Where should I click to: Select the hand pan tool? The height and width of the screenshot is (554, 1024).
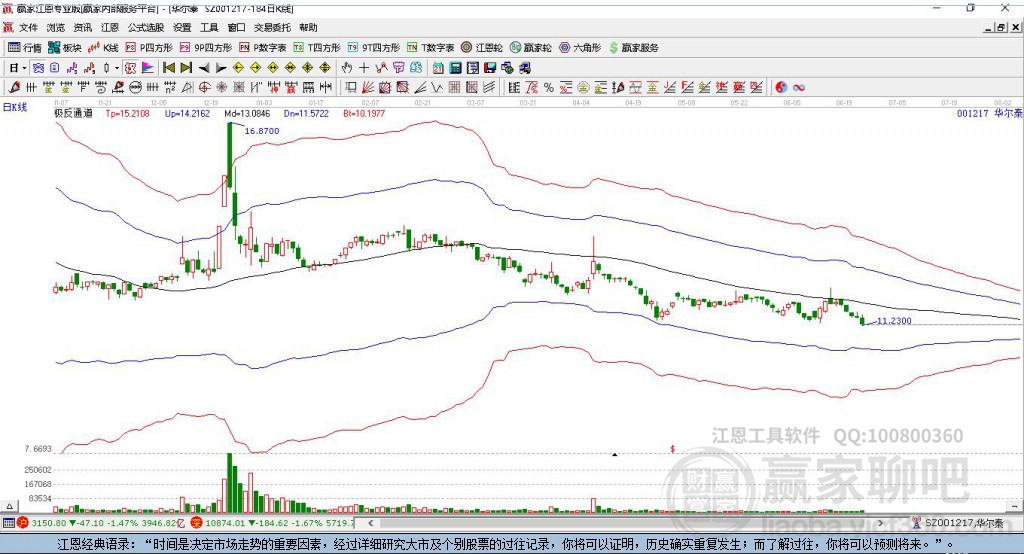tap(347, 68)
